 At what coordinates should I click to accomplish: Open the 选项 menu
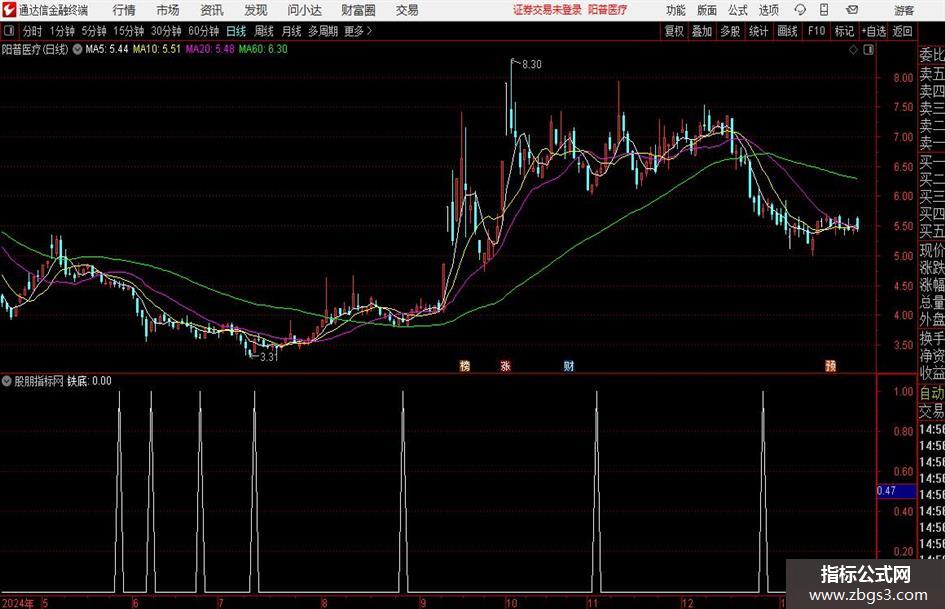[768, 10]
